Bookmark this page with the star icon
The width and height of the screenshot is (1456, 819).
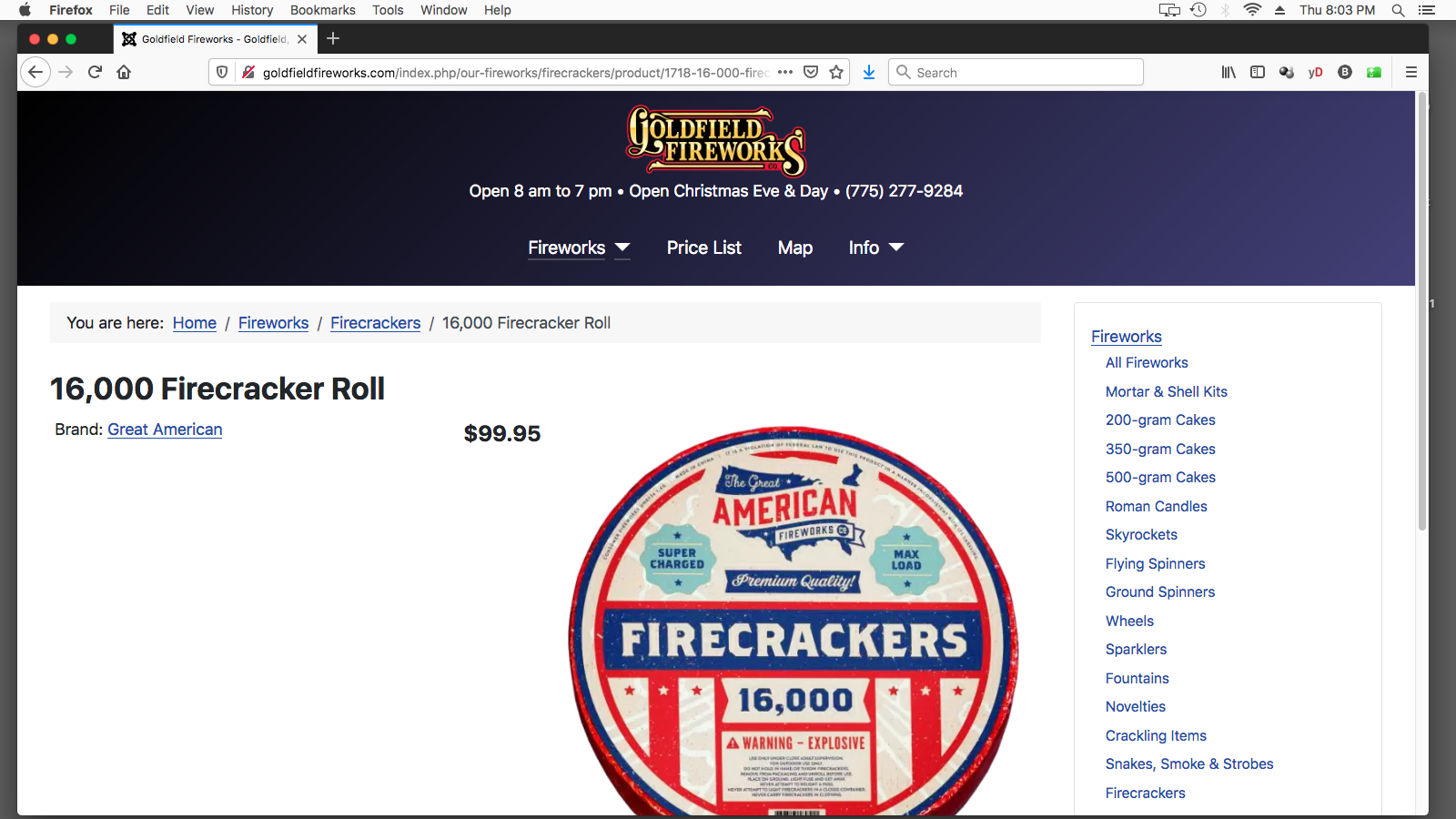pyautogui.click(x=836, y=72)
